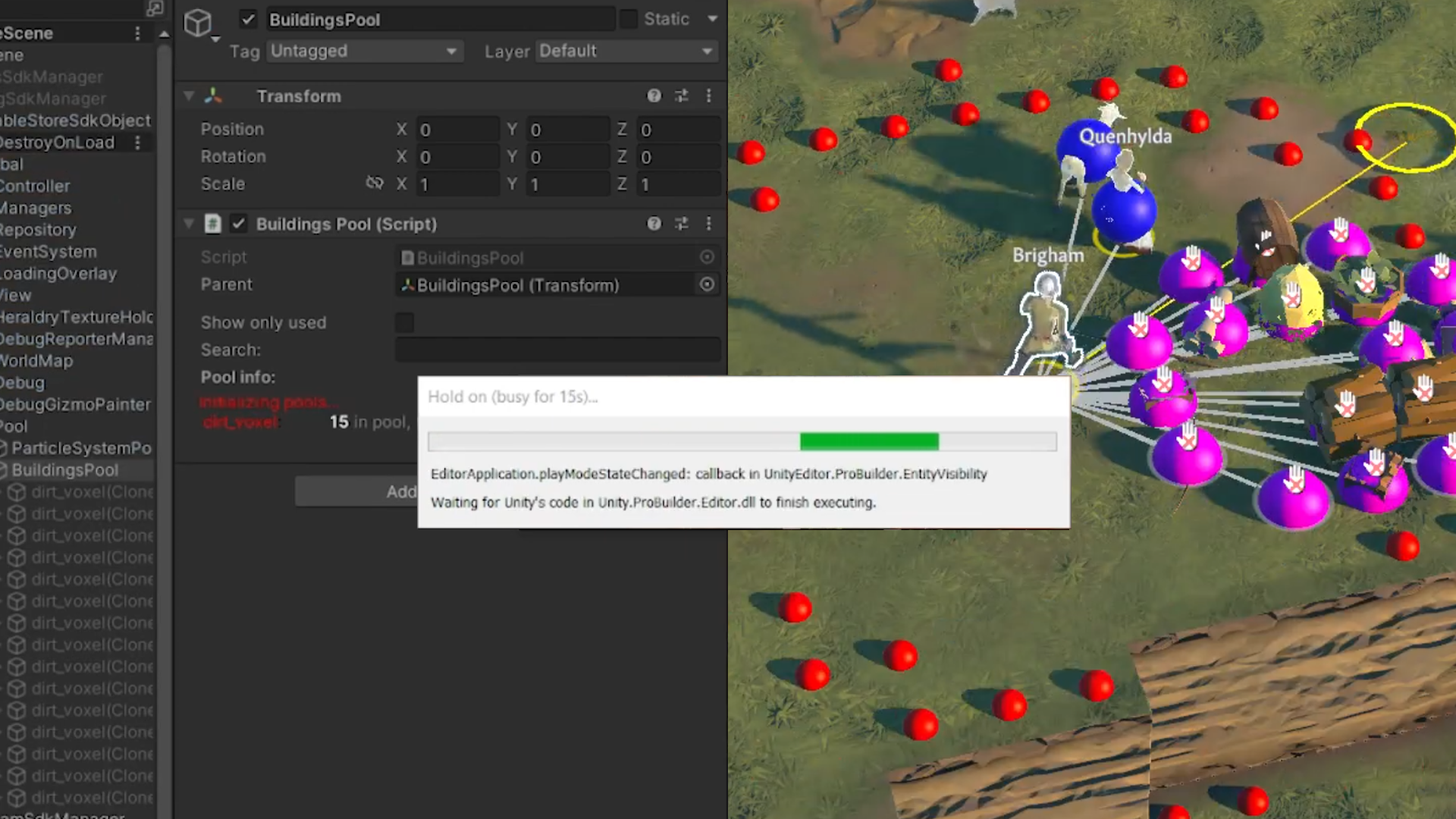Viewport: 1456px width, 819px height.
Task: Click the Transform component axes icon
Action: pyautogui.click(x=213, y=96)
